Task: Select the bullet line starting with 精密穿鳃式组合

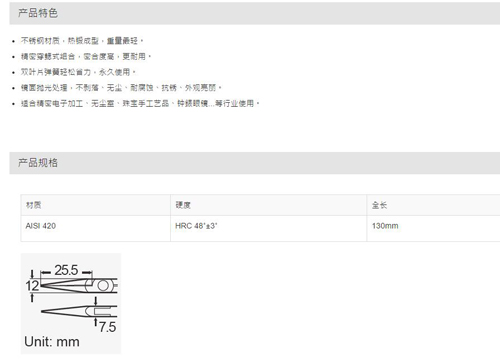Action: pos(86,56)
